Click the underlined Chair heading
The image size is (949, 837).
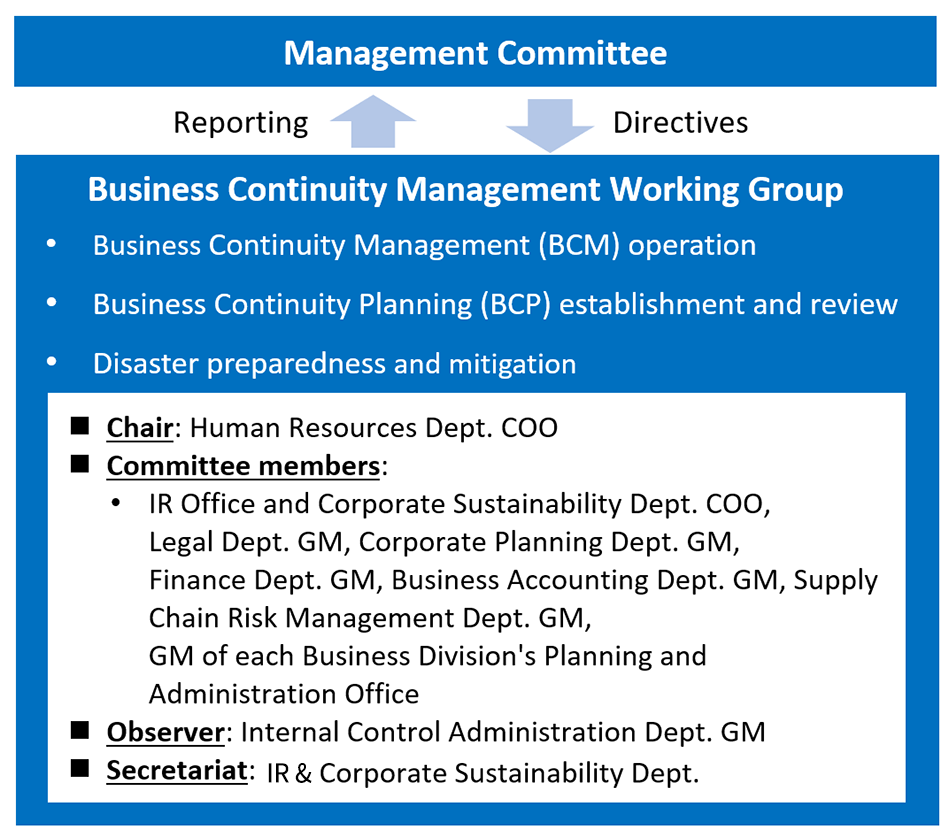141,428
